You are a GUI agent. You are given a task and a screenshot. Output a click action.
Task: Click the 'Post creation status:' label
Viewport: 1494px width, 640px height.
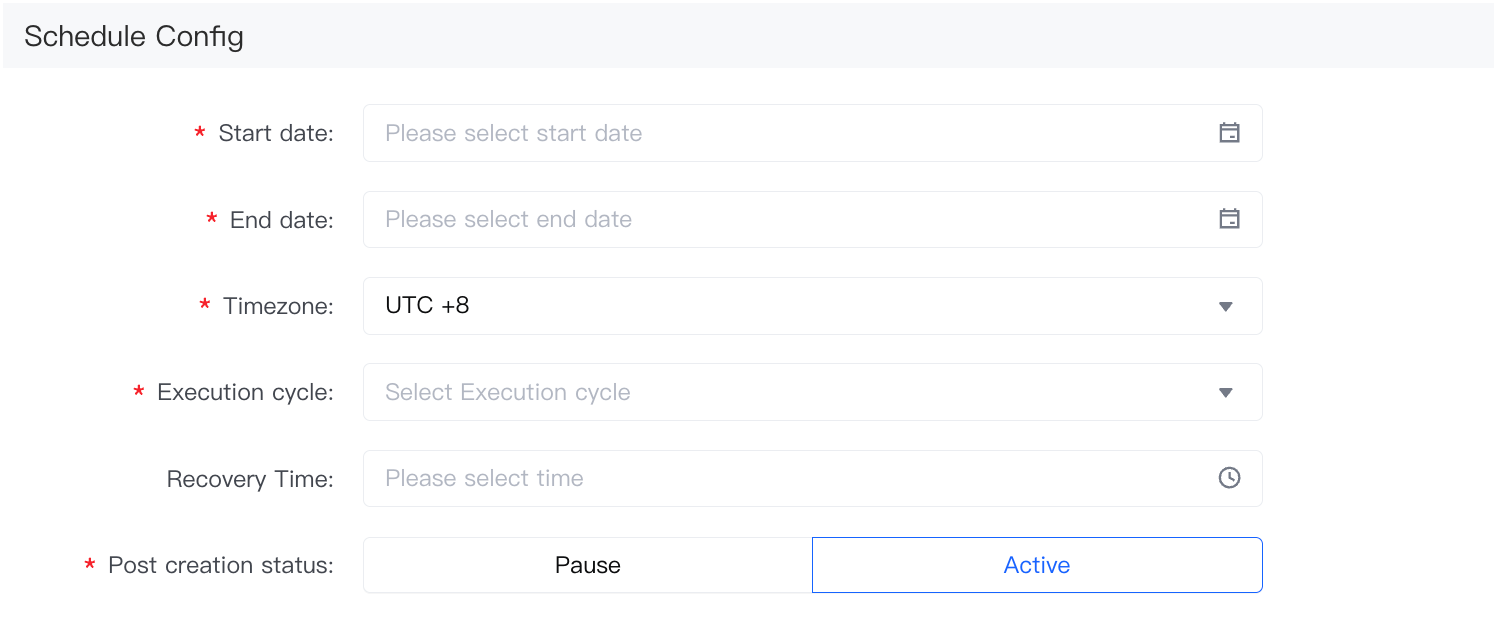pos(220,565)
